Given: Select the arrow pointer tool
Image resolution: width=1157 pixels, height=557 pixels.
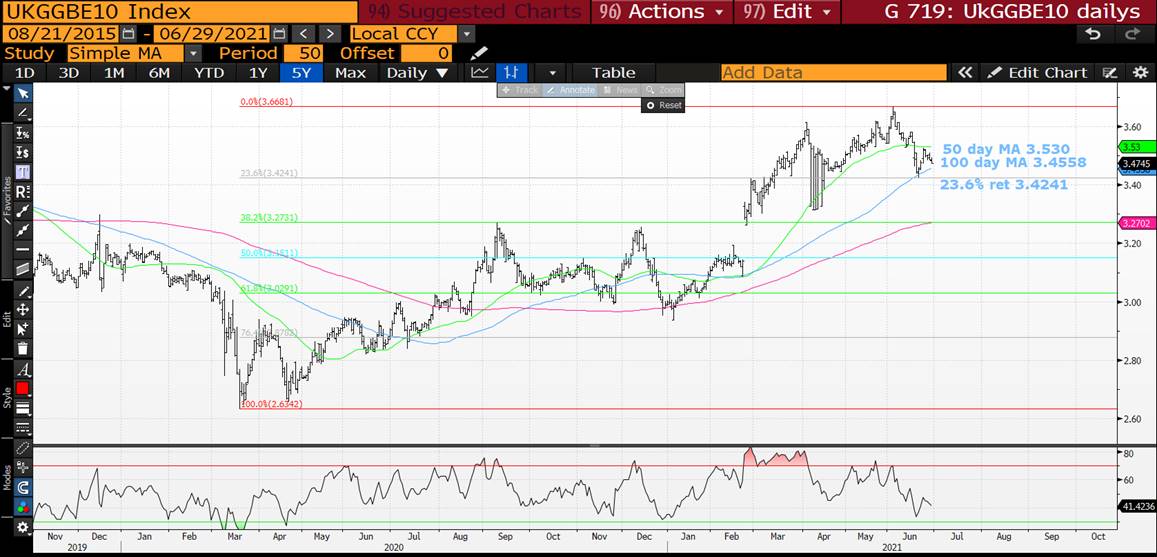Looking at the screenshot, I should pos(22,93).
